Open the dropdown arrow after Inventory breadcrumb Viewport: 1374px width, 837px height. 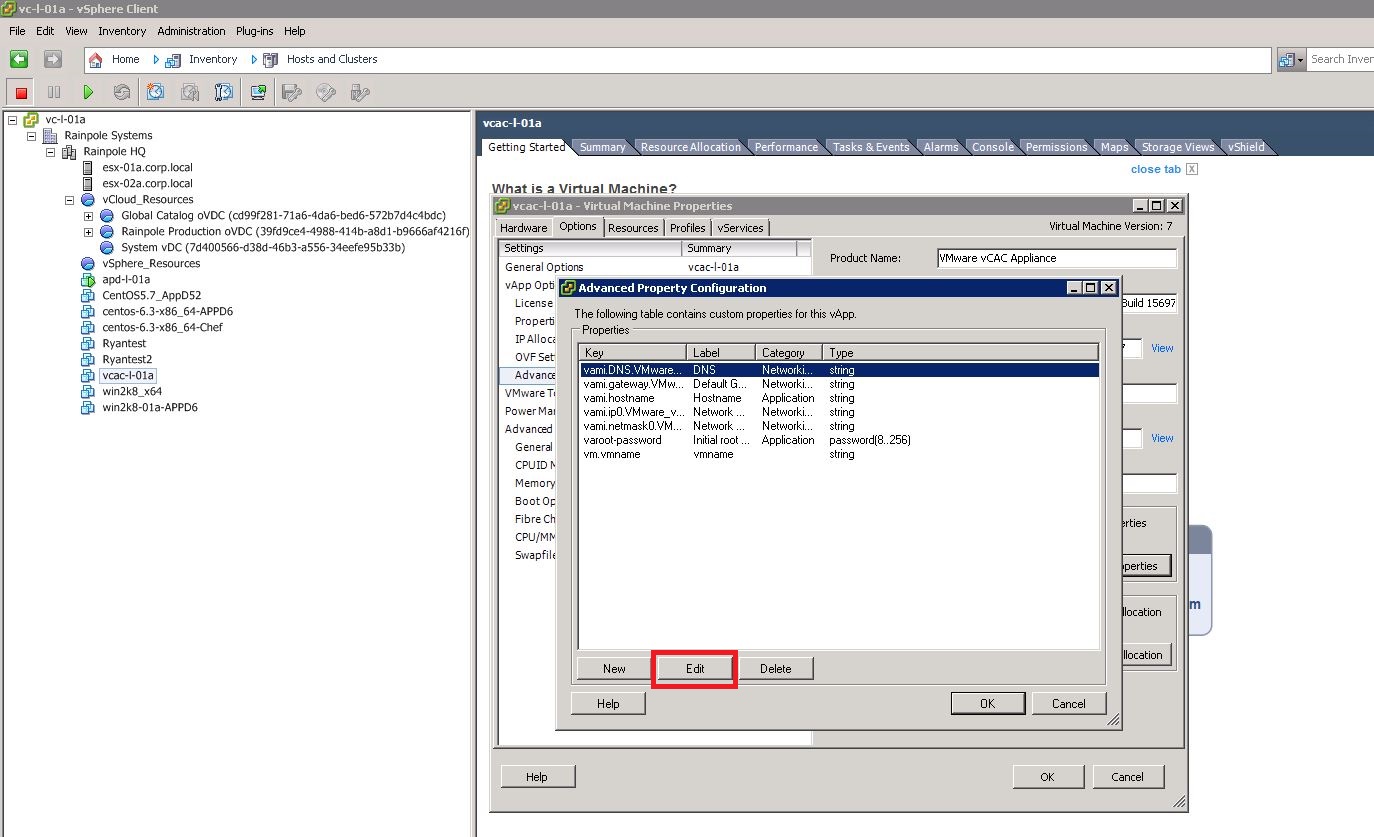pos(254,60)
